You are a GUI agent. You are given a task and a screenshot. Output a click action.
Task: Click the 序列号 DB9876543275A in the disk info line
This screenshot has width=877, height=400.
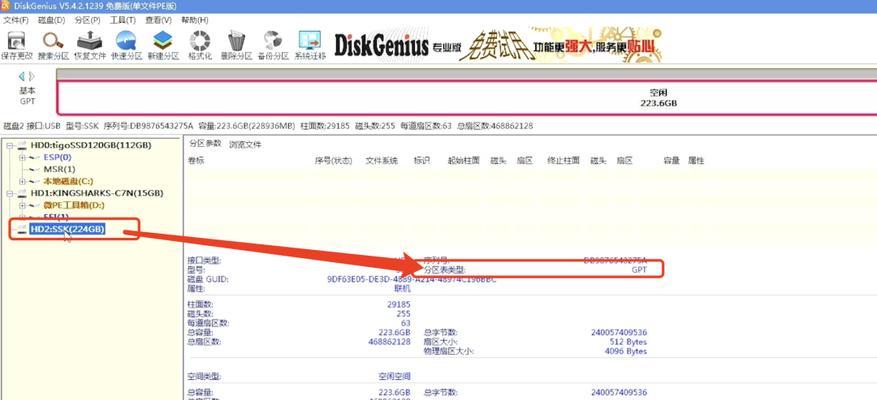(147, 126)
